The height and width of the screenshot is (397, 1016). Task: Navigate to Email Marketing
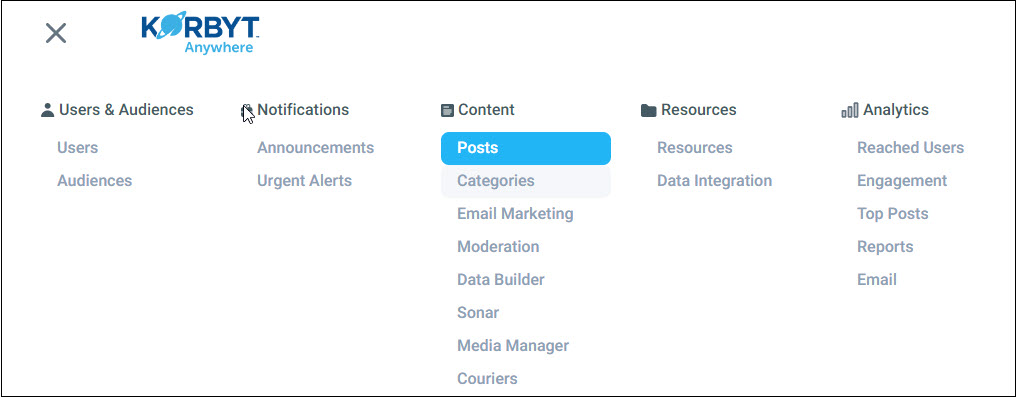coord(515,214)
